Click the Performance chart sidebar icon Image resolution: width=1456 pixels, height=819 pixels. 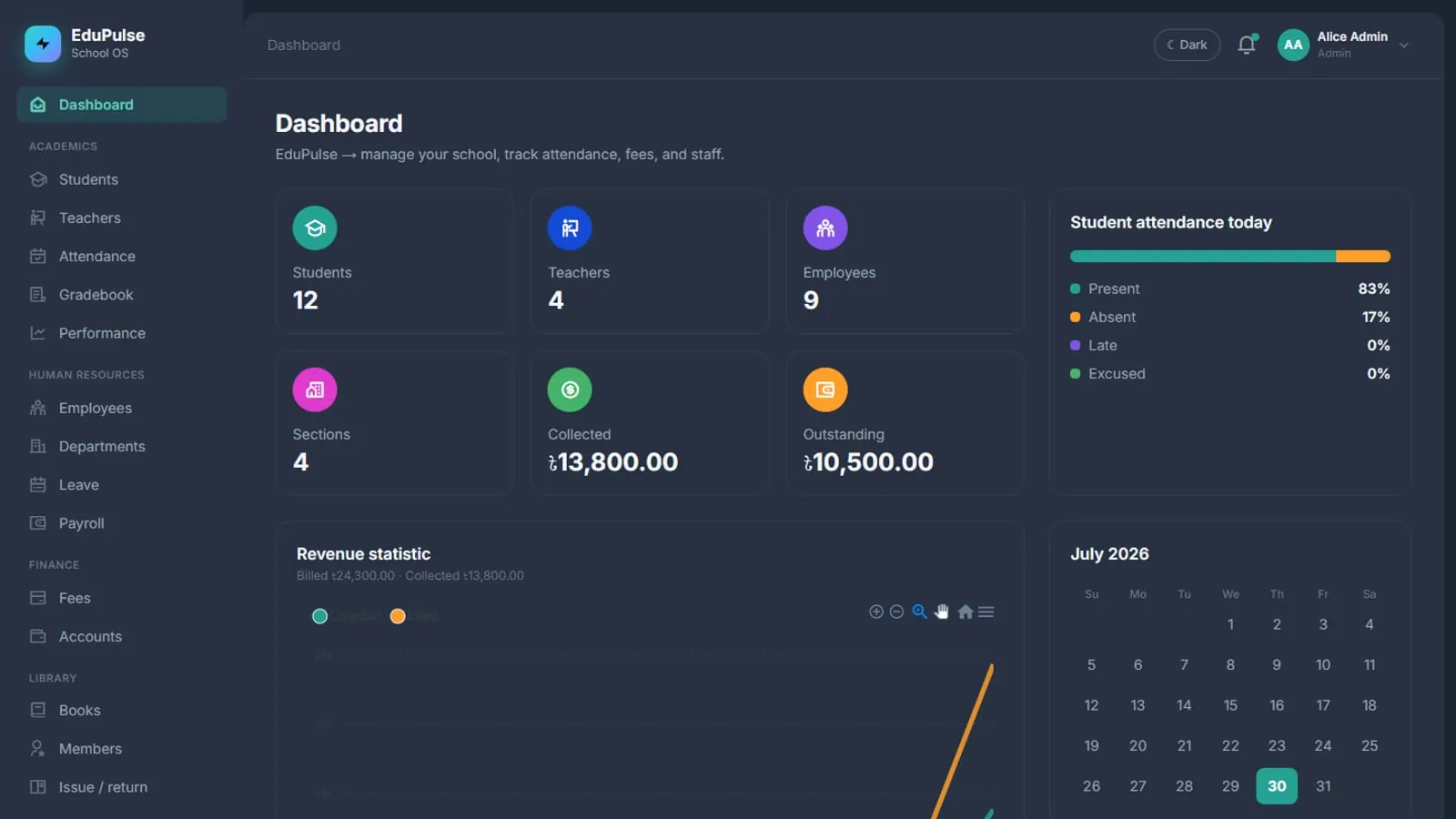38,333
